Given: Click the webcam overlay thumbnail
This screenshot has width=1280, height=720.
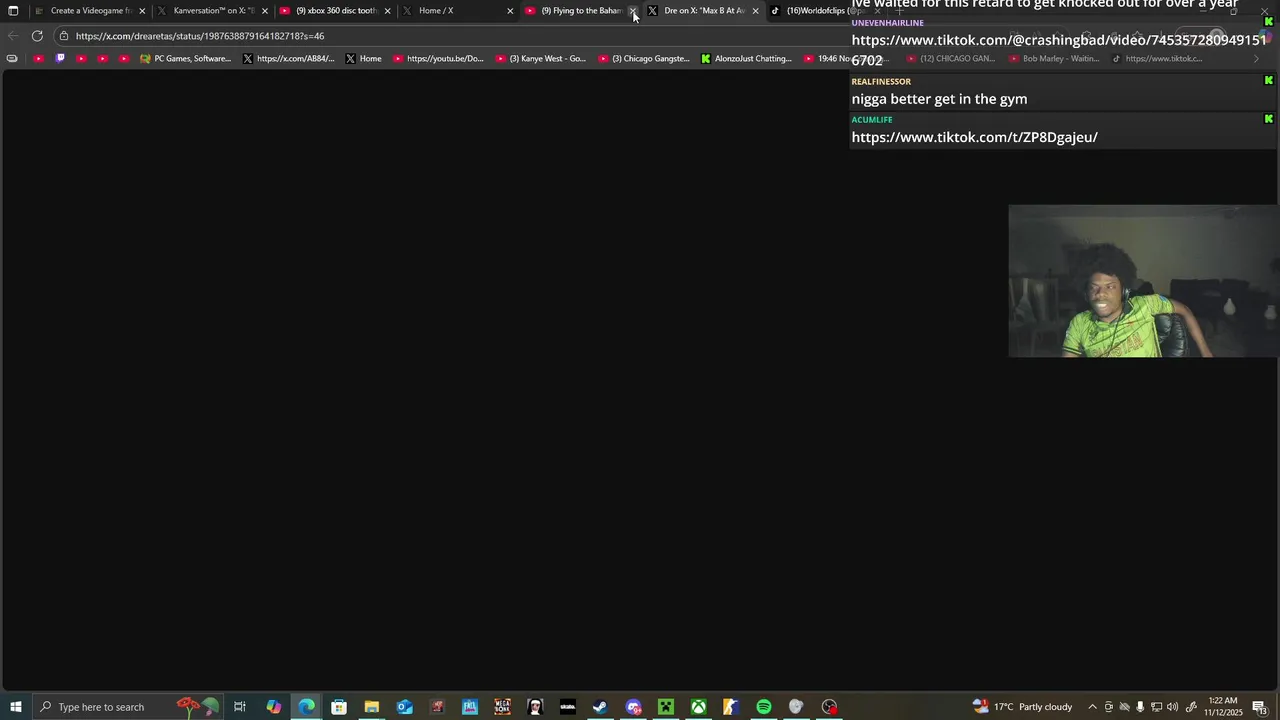Looking at the screenshot, I should pos(1143,281).
